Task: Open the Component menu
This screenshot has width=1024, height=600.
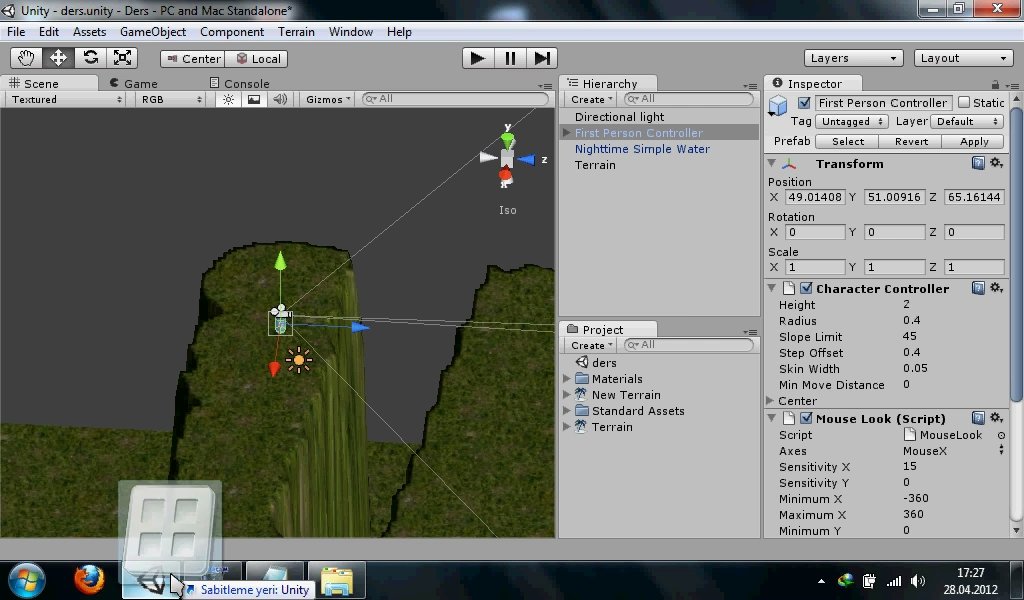Action: (x=232, y=32)
